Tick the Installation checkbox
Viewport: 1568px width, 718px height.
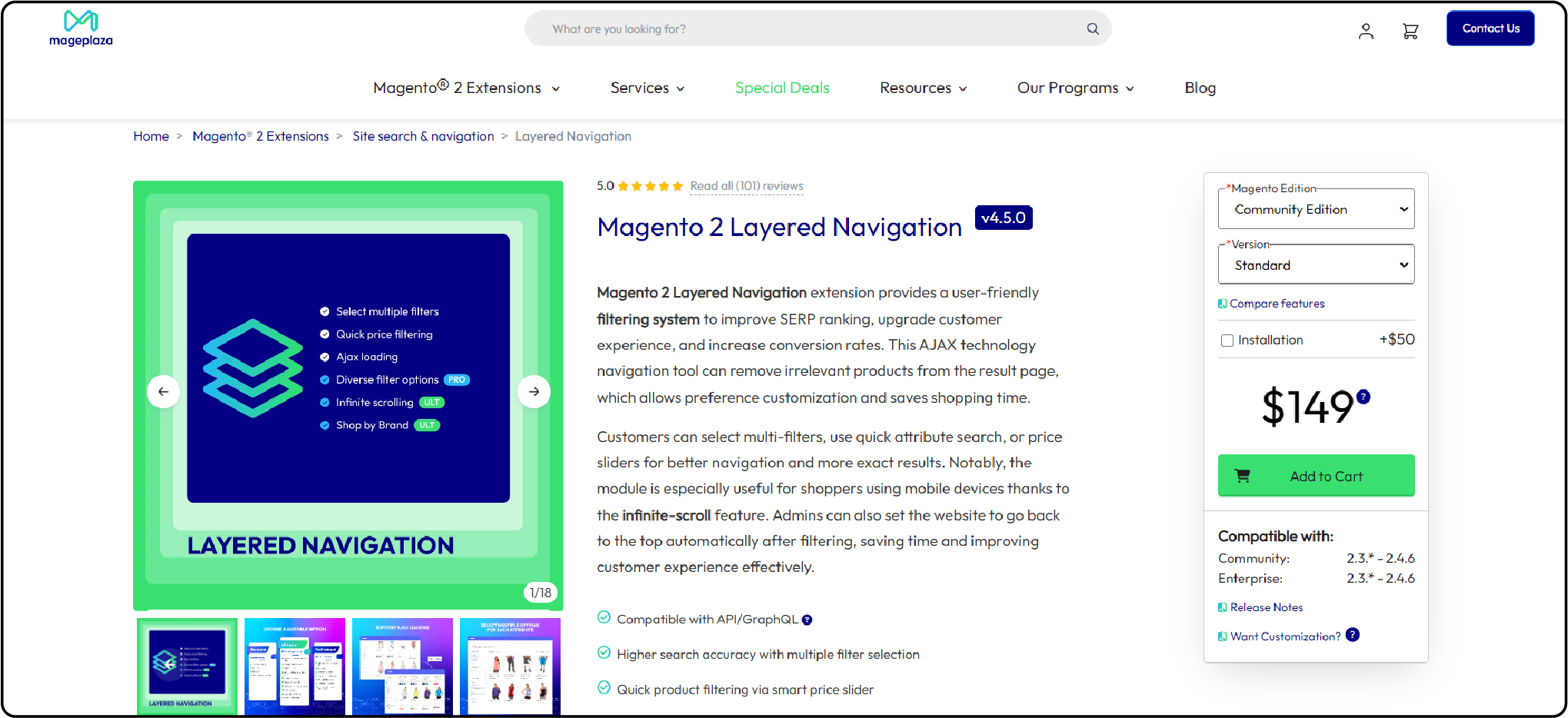click(1227, 340)
